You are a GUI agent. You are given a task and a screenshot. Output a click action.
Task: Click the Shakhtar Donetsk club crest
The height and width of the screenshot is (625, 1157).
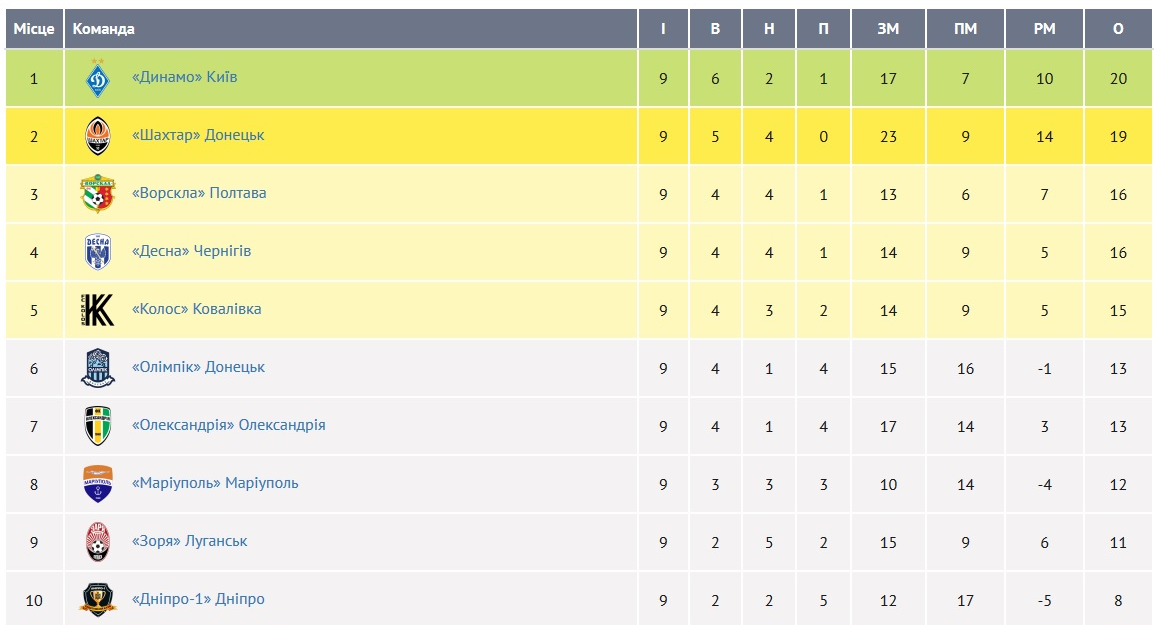click(97, 136)
